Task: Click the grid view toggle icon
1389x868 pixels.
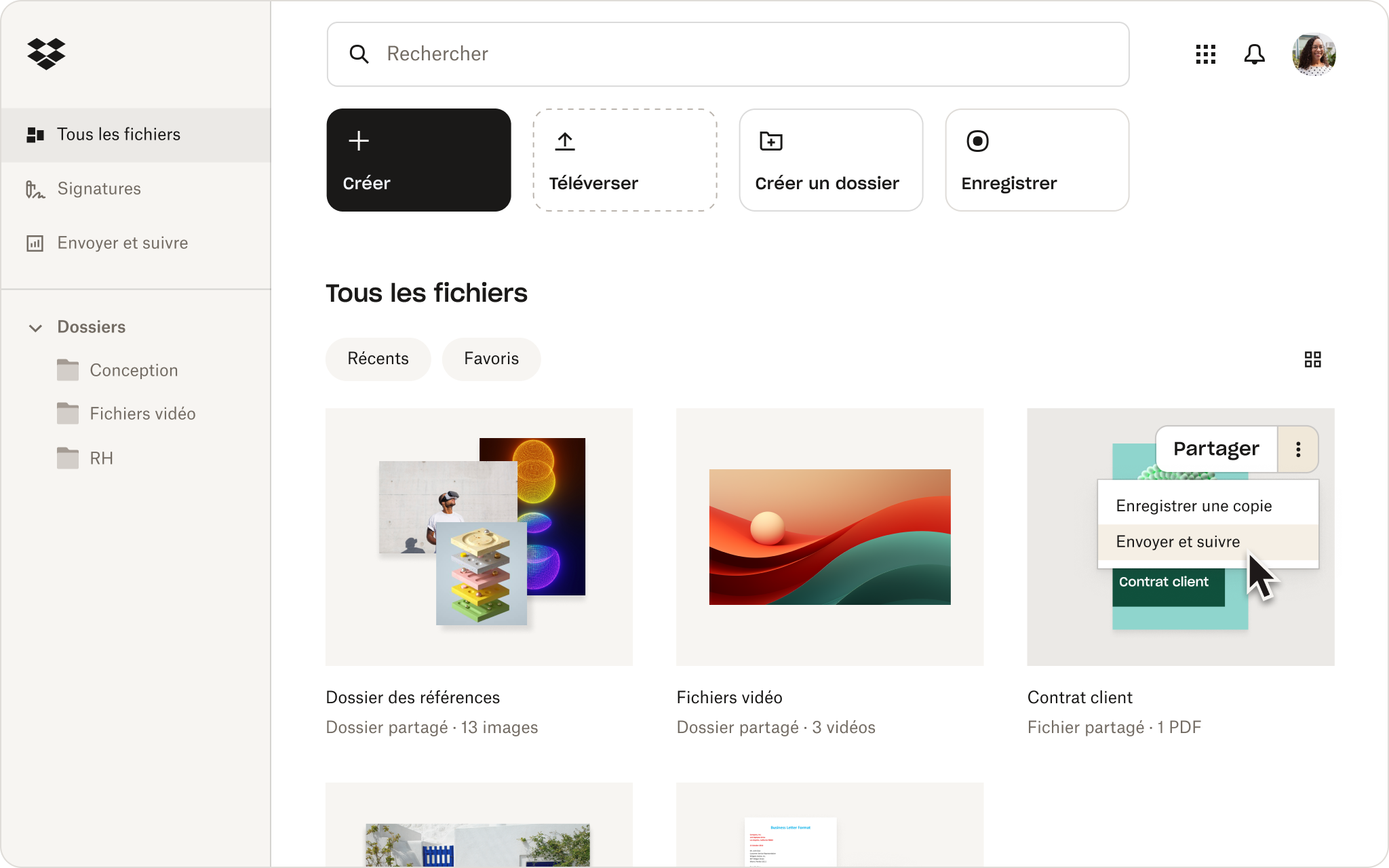Action: (x=1313, y=359)
